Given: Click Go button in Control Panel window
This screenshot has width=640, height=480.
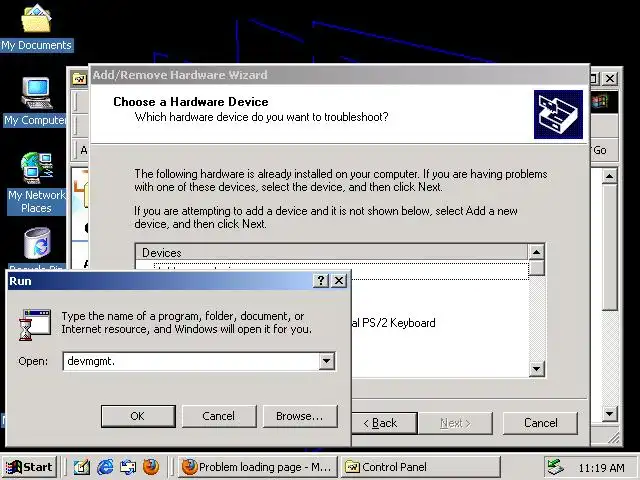Looking at the screenshot, I should coord(600,150).
